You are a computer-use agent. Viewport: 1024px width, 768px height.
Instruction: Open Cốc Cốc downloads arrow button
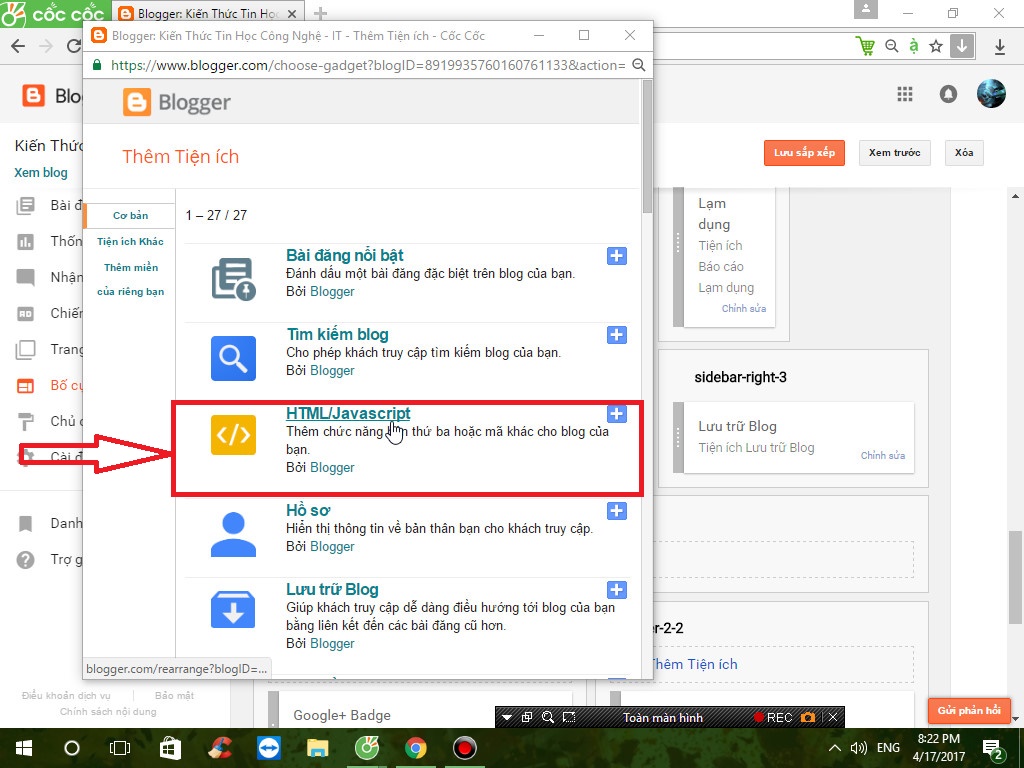coord(962,46)
